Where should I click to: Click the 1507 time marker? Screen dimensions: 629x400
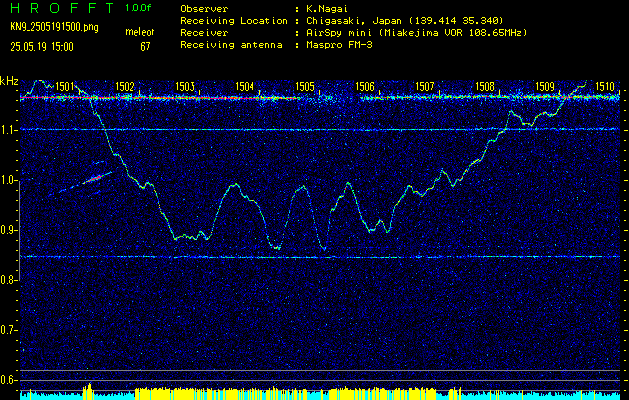click(x=425, y=86)
